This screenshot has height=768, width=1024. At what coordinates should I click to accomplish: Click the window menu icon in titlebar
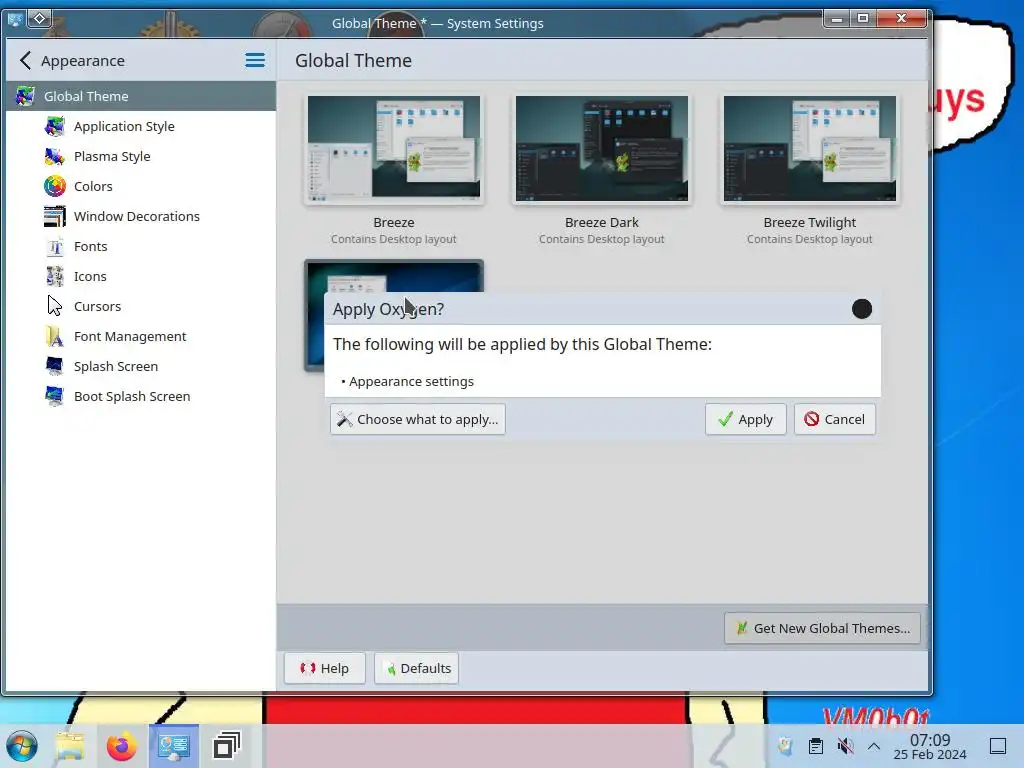(x=16, y=19)
